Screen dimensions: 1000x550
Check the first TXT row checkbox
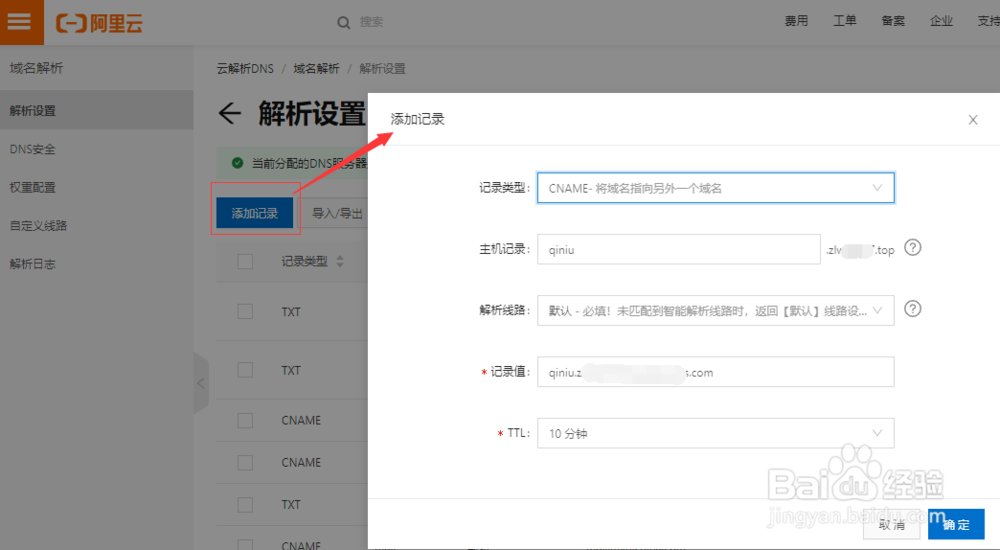click(x=245, y=311)
